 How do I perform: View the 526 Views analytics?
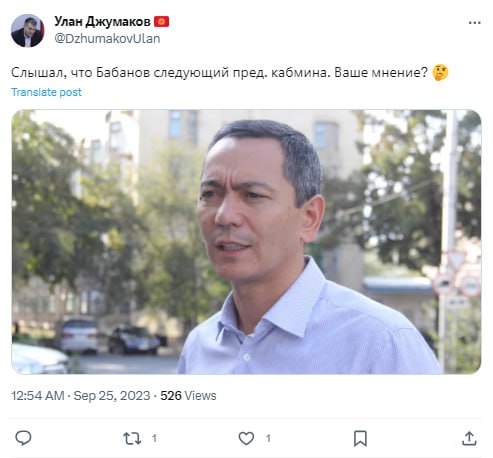[x=188, y=396]
